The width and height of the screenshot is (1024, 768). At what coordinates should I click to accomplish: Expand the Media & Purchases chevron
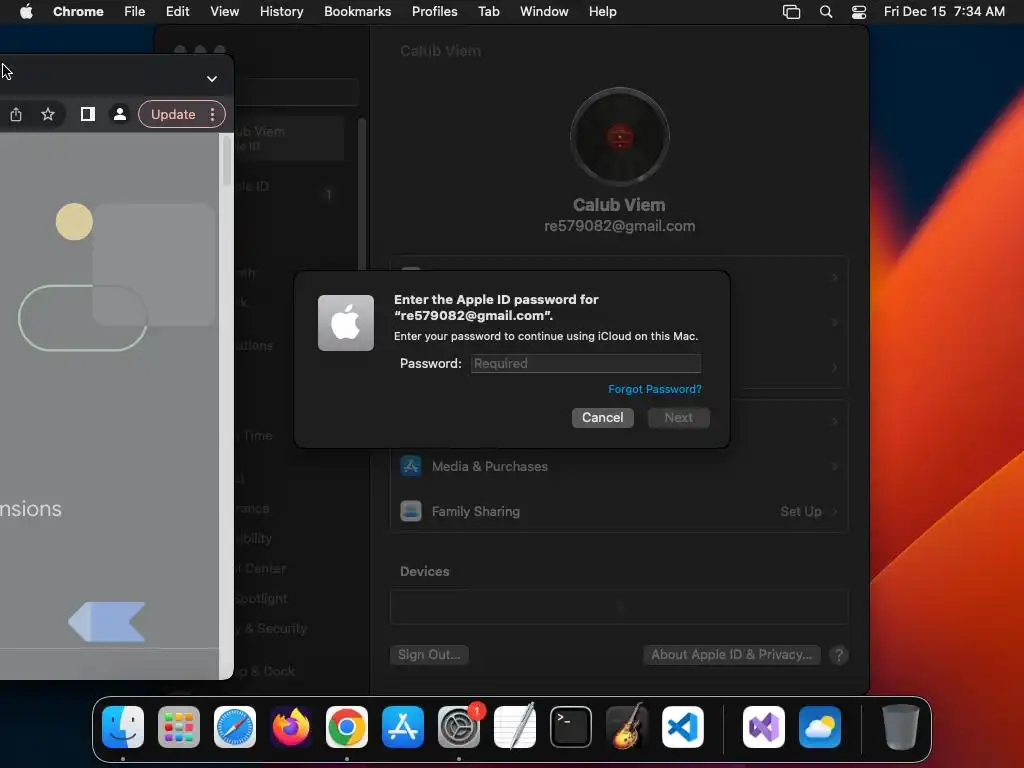(x=835, y=466)
